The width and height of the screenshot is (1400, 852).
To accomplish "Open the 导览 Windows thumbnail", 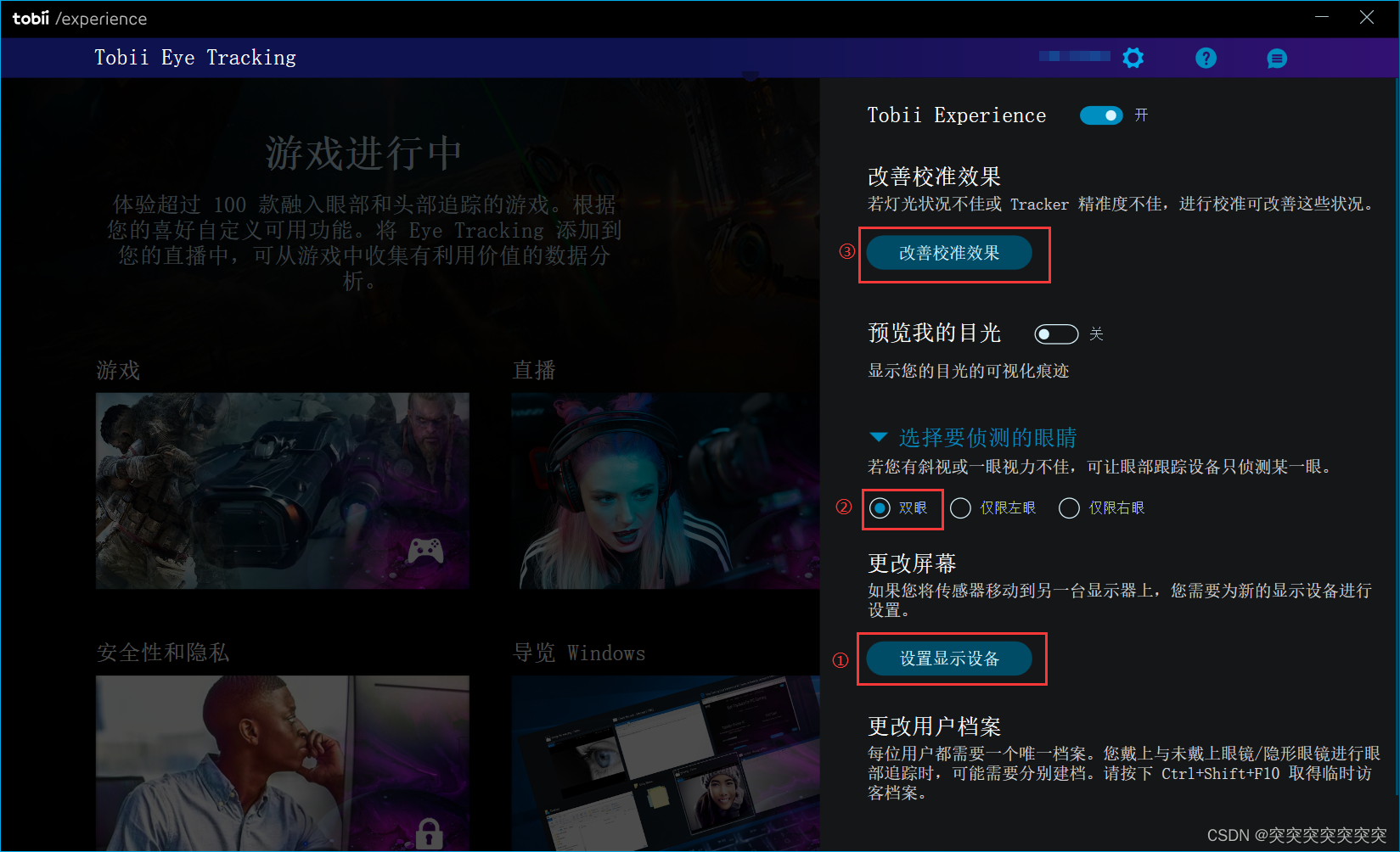I will pyautogui.click(x=666, y=763).
